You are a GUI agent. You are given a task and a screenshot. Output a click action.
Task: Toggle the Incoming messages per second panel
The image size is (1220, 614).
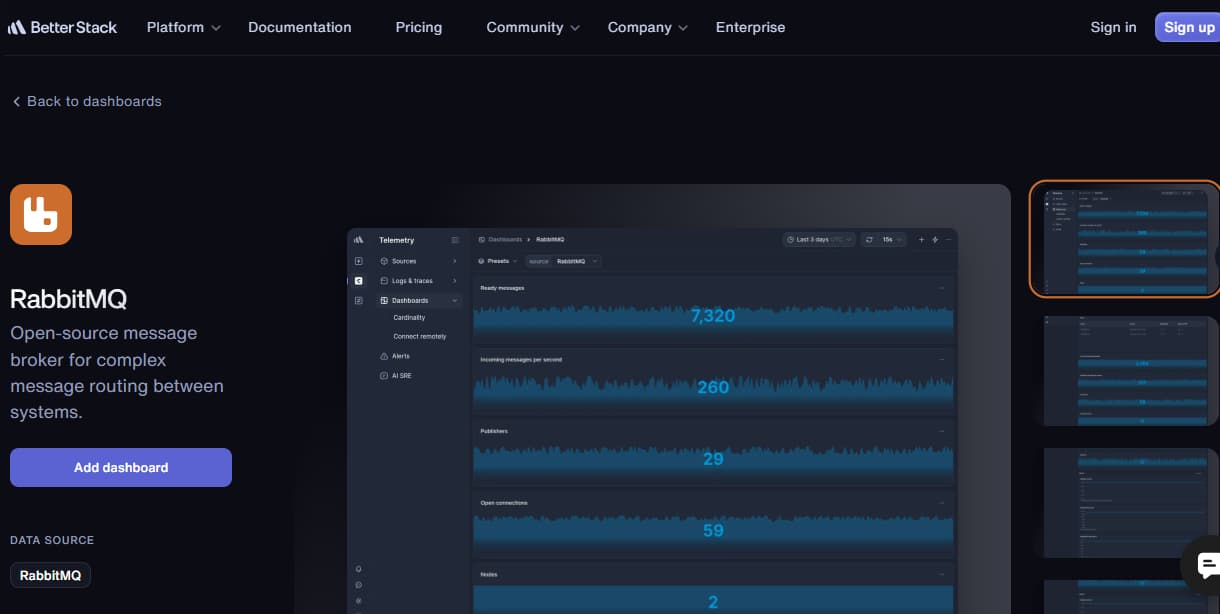[x=940, y=359]
